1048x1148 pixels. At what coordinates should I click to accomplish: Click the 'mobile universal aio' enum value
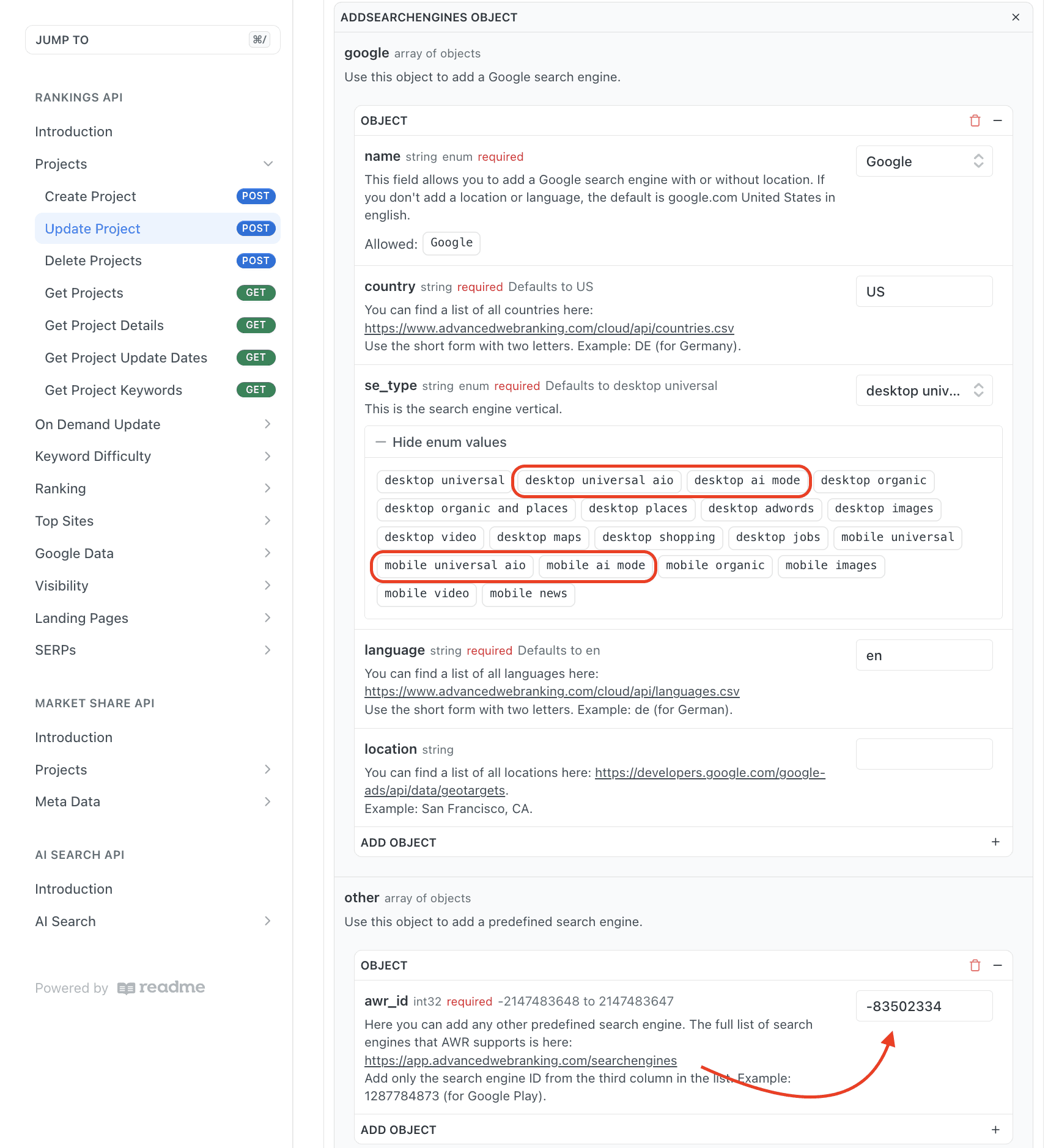(x=455, y=565)
